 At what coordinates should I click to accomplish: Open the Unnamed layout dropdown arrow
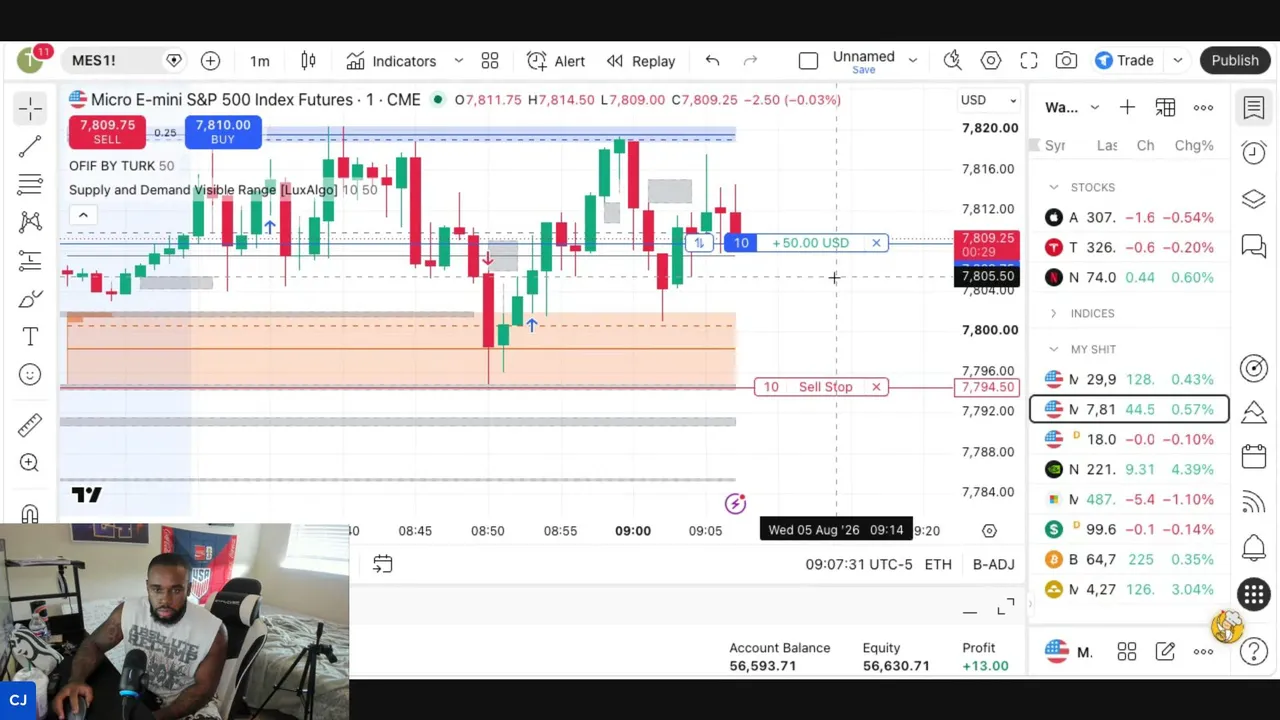click(912, 61)
